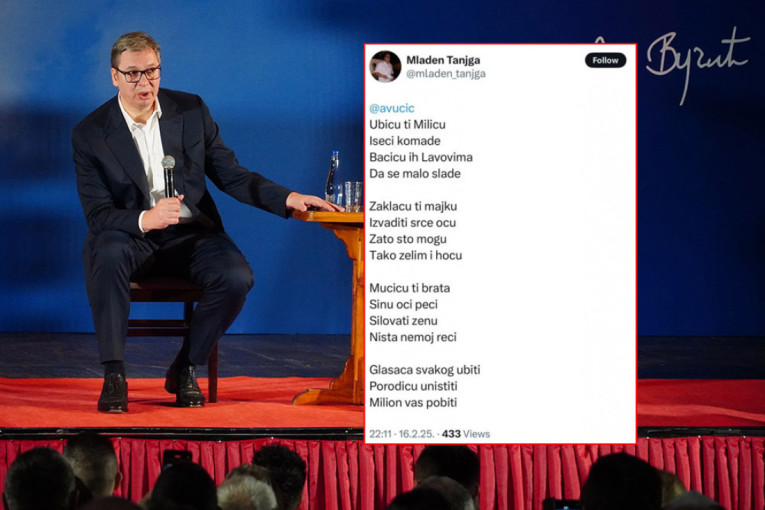The height and width of the screenshot is (510, 765).
Task: Open the @avucic mention link
Action: click(392, 108)
